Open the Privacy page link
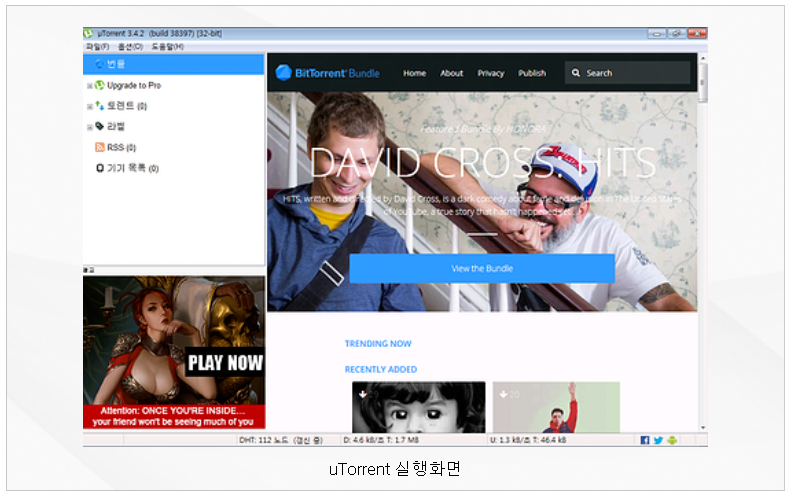The image size is (790, 495). (x=491, y=73)
